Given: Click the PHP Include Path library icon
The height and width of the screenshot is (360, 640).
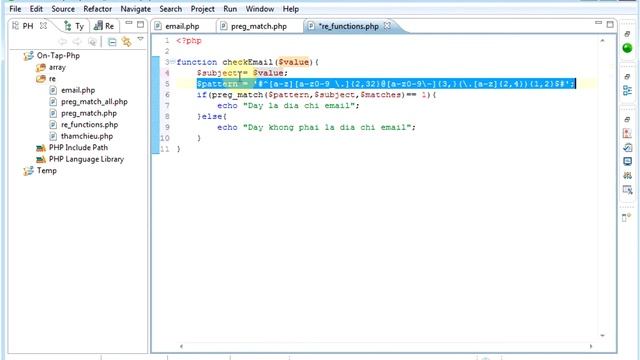Looking at the screenshot, I should [41, 148].
